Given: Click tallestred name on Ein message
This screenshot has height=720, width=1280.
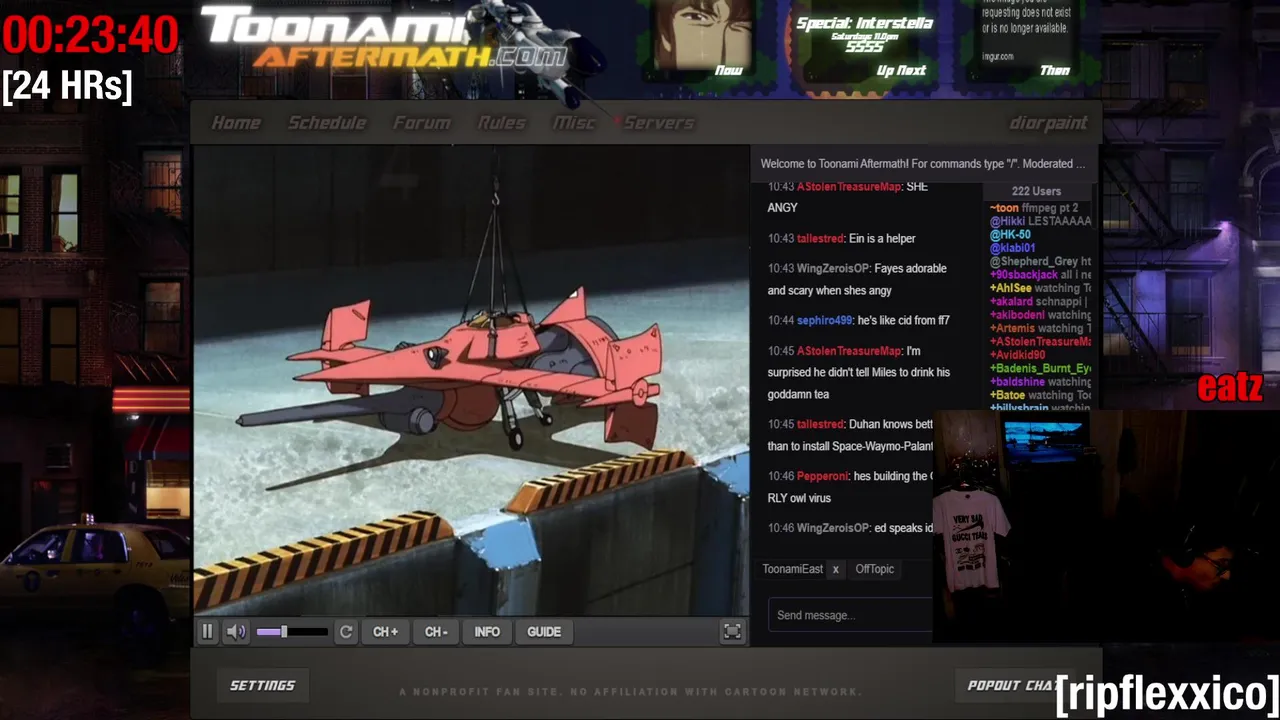Looking at the screenshot, I should (x=820, y=239).
